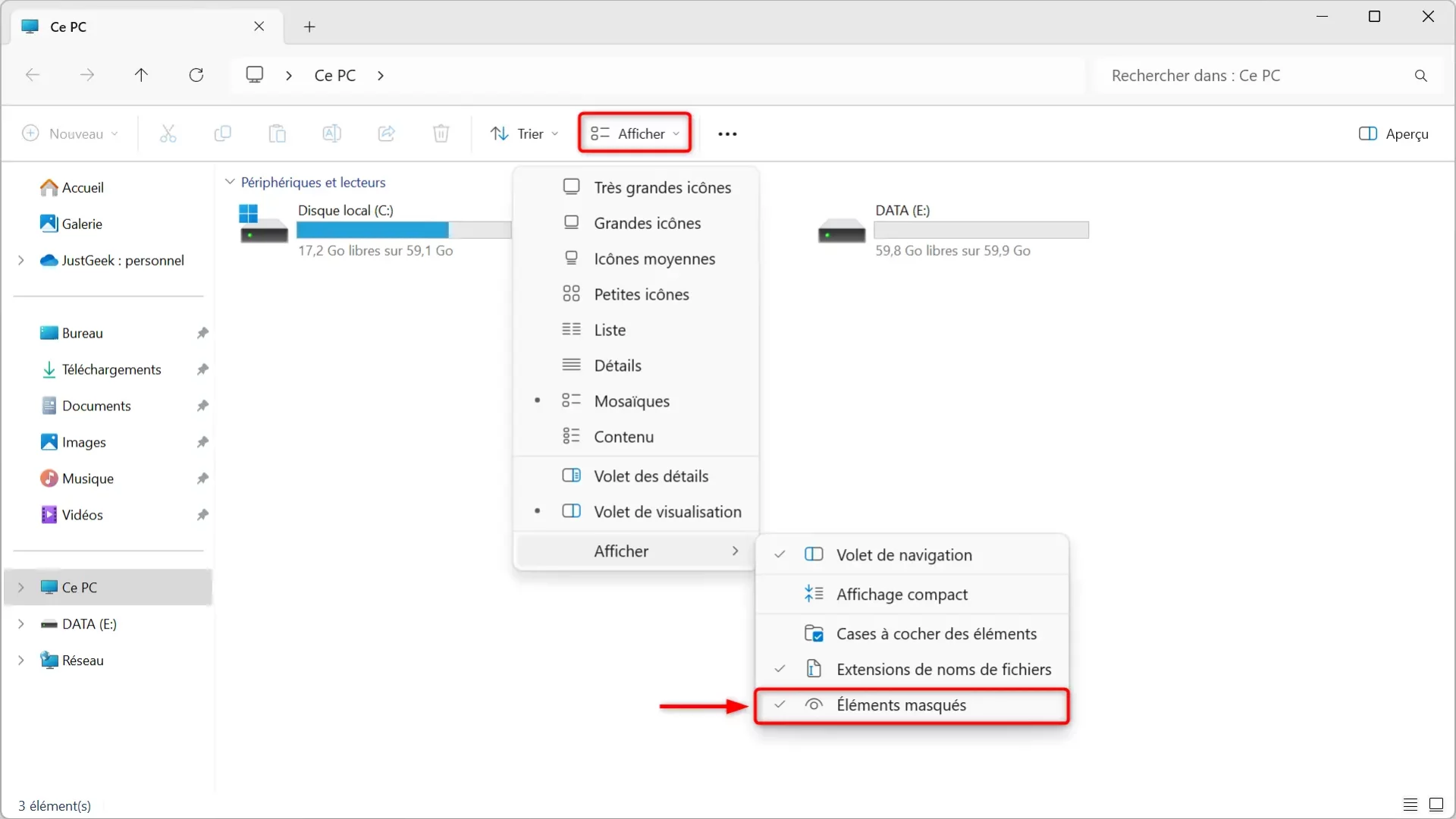
Task: Open the Disque local (C:) drive icon
Action: click(x=263, y=224)
